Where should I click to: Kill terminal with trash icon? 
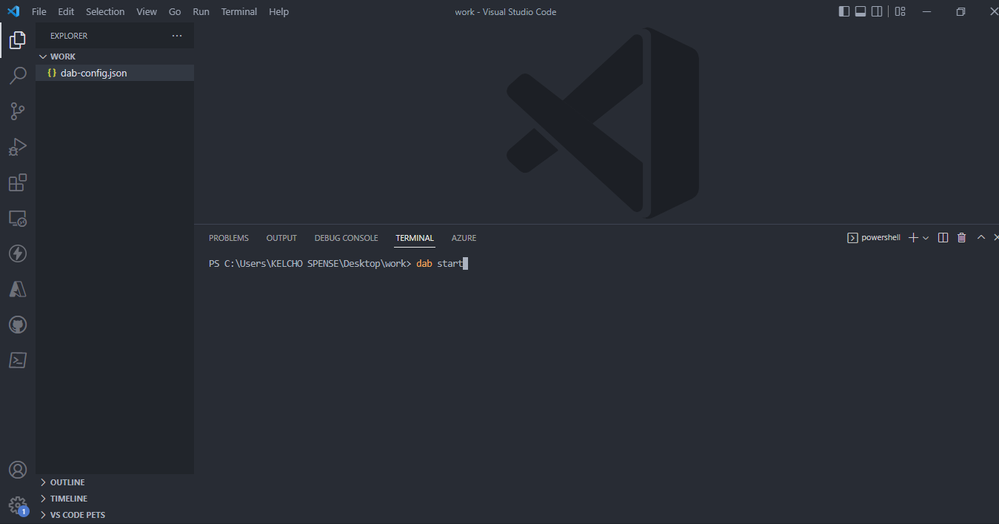962,238
